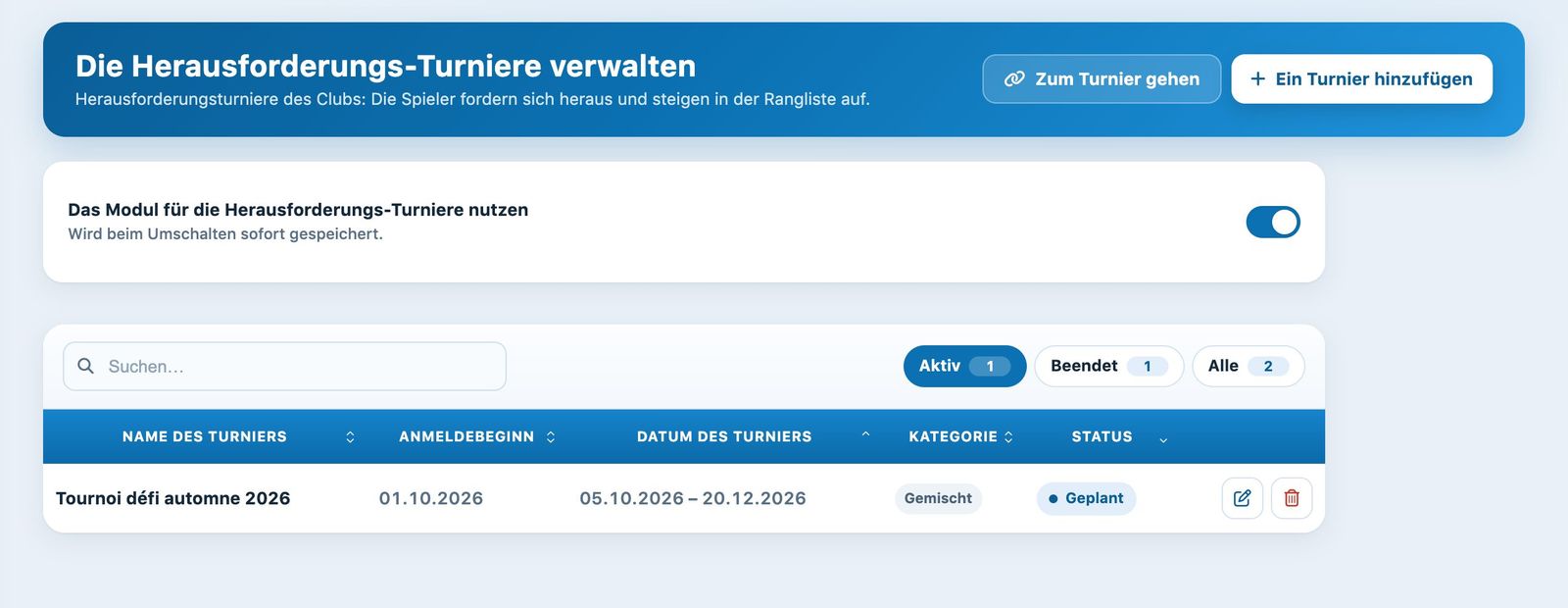
Task: Click the Gemischt category badge
Action: tap(938, 498)
